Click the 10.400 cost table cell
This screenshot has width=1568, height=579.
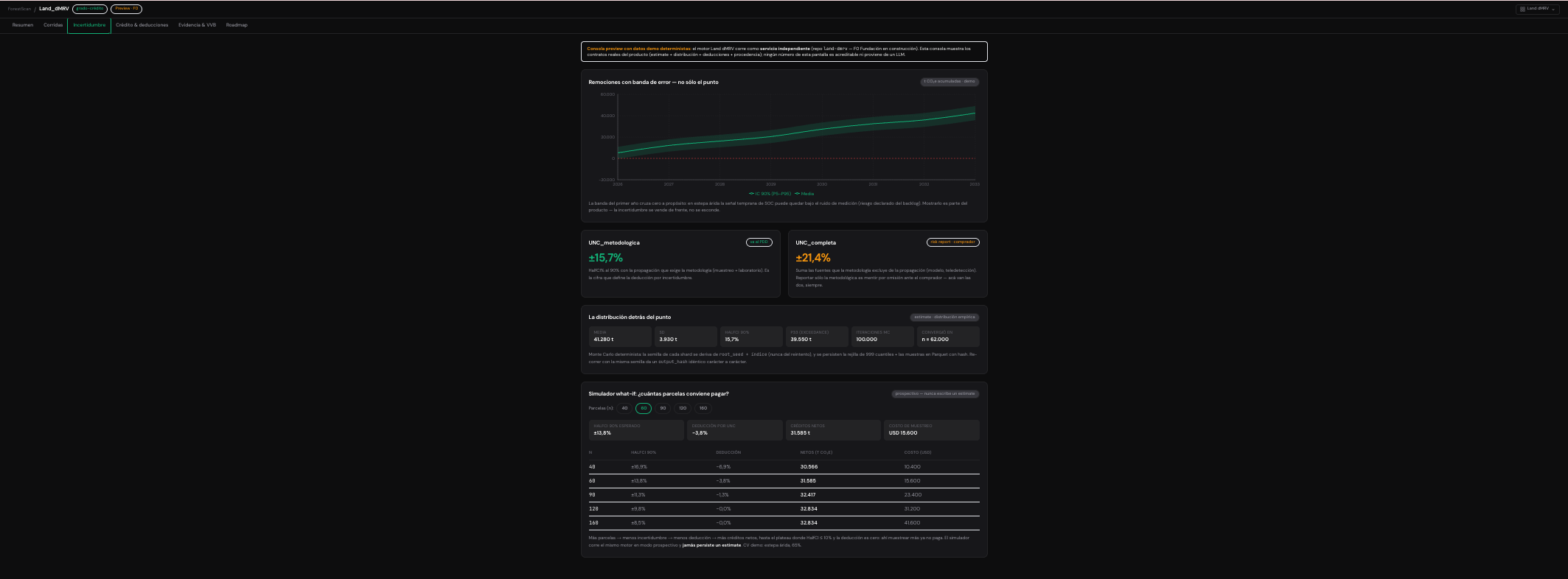pyautogui.click(x=913, y=467)
